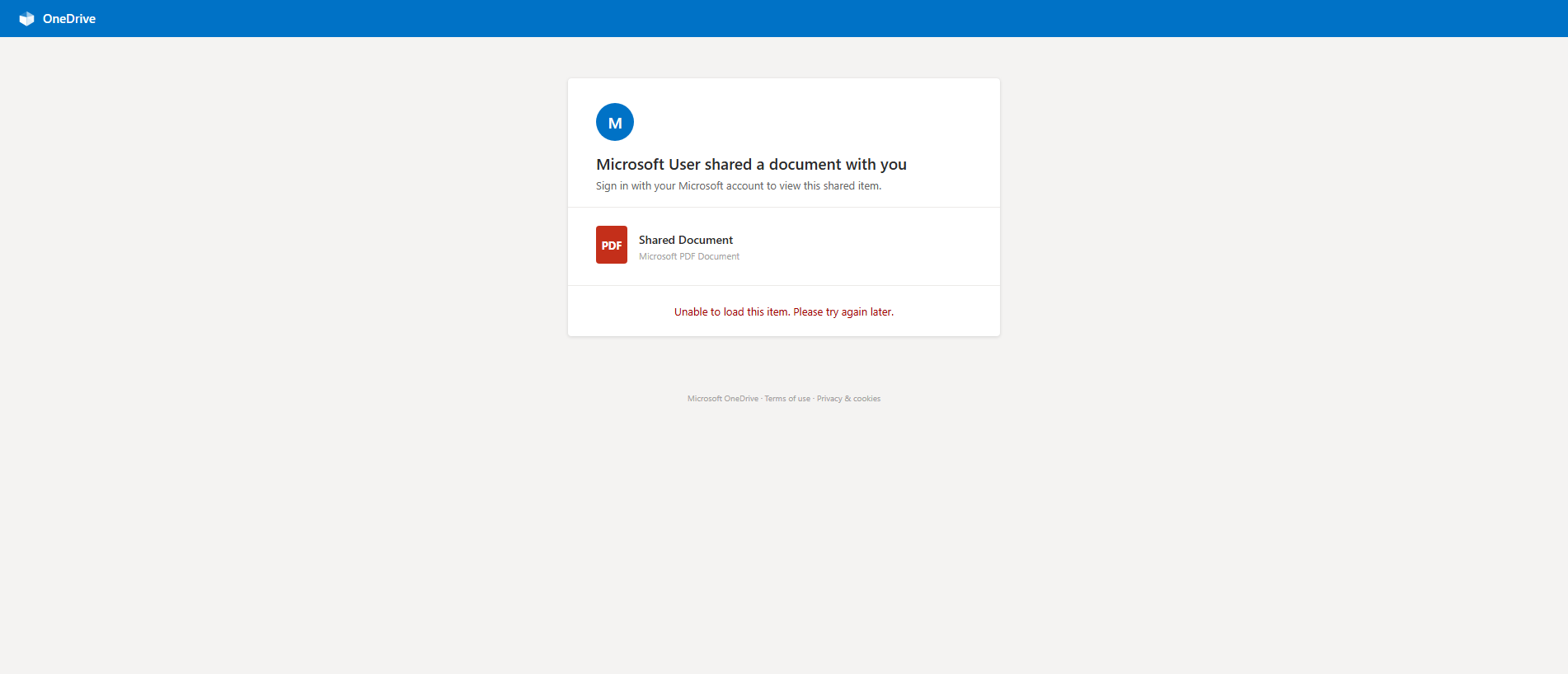This screenshot has width=1568, height=674.
Task: Open the Microsoft OneDrive footer link
Action: [x=723, y=399]
